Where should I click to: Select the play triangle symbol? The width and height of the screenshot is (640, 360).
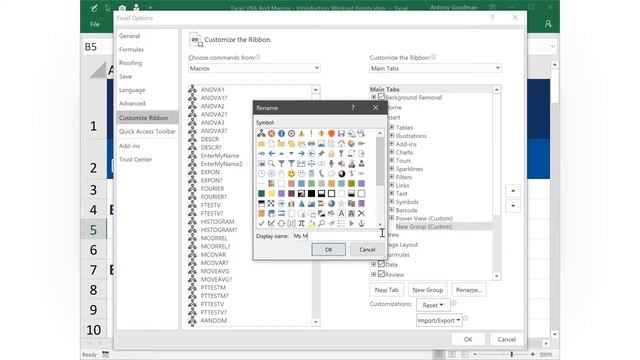(x=351, y=223)
